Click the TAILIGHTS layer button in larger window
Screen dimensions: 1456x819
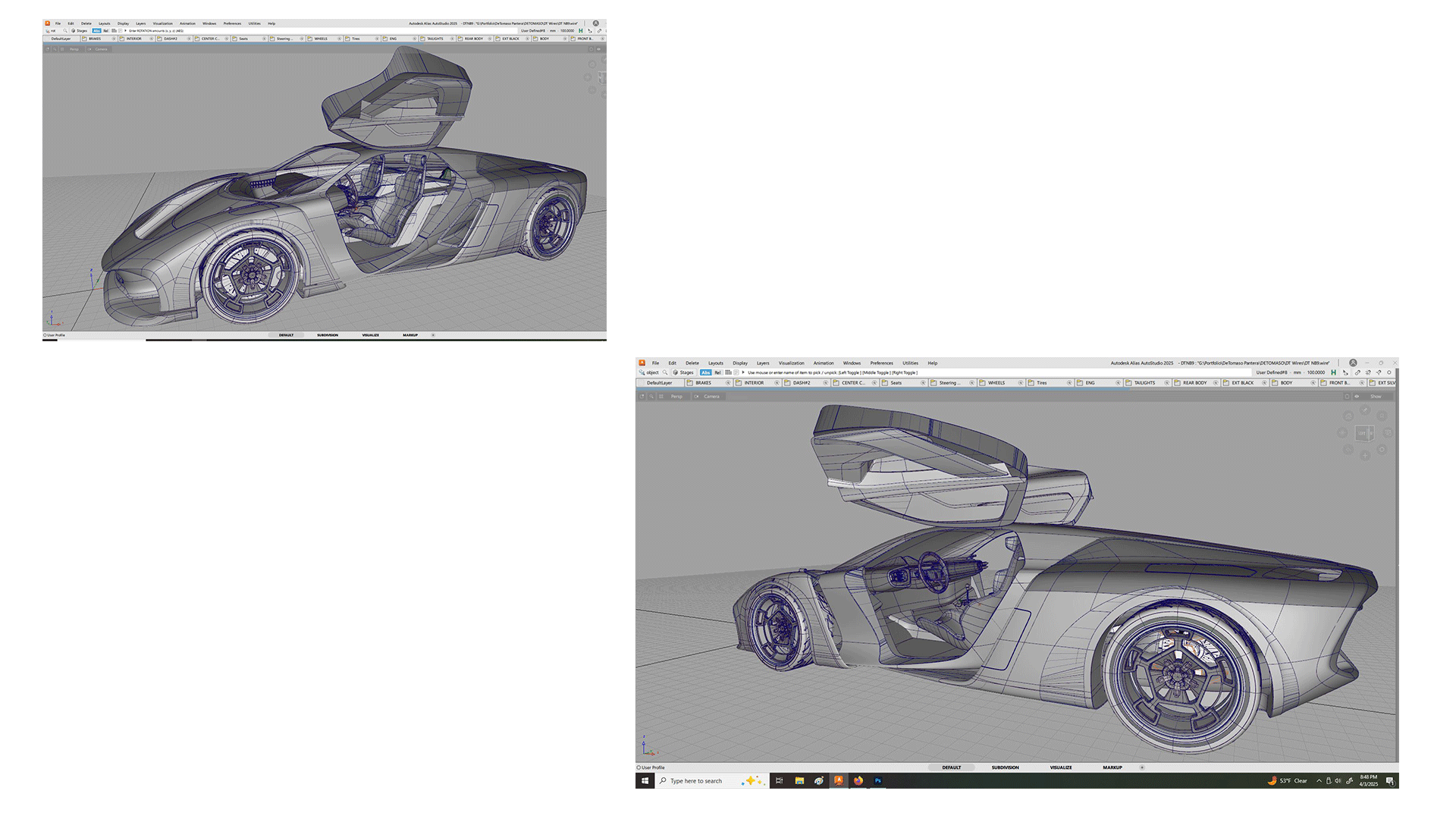[1144, 383]
